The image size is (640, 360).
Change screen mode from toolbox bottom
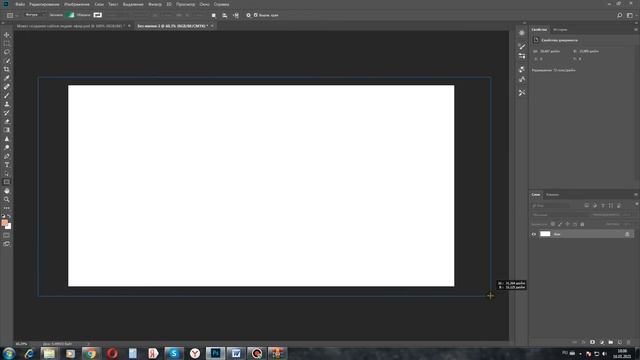pos(7,244)
